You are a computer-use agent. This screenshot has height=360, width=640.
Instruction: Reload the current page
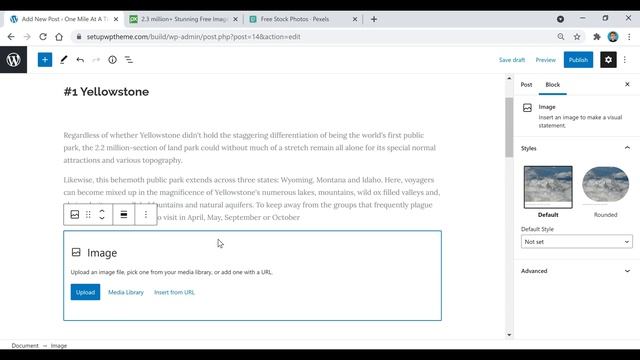(x=43, y=37)
